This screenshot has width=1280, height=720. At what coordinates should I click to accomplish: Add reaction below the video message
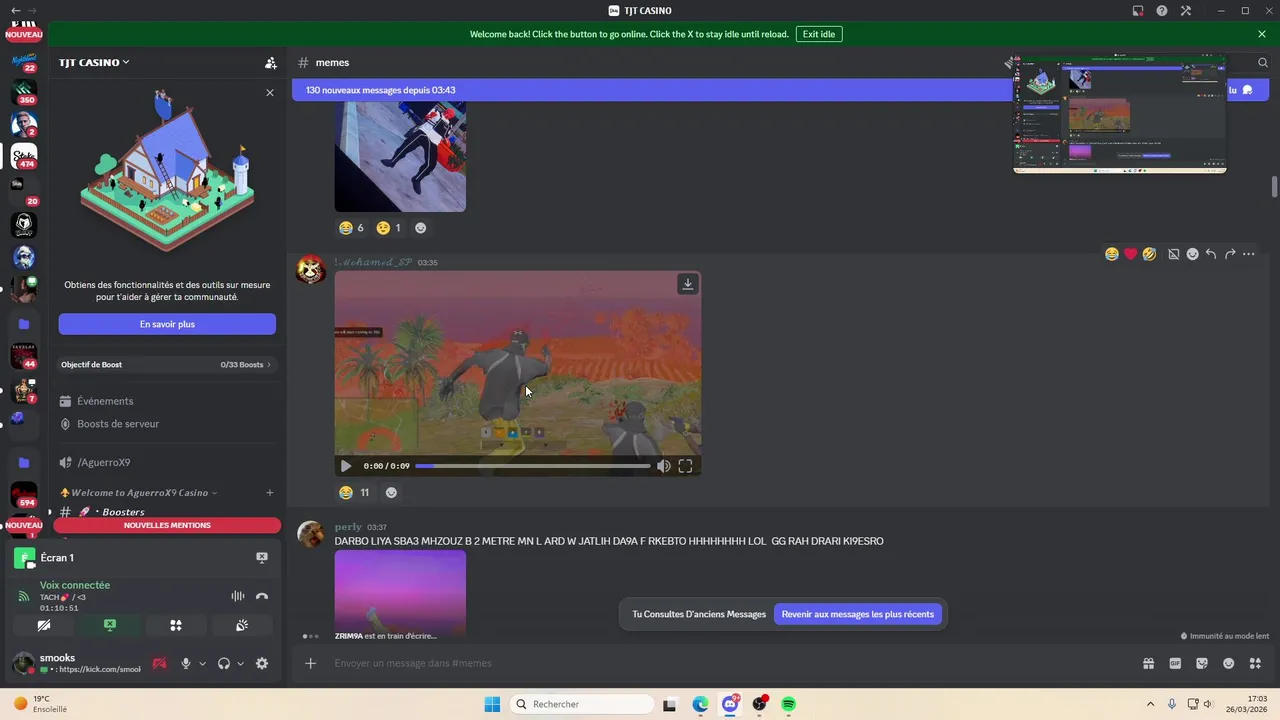pyautogui.click(x=391, y=492)
